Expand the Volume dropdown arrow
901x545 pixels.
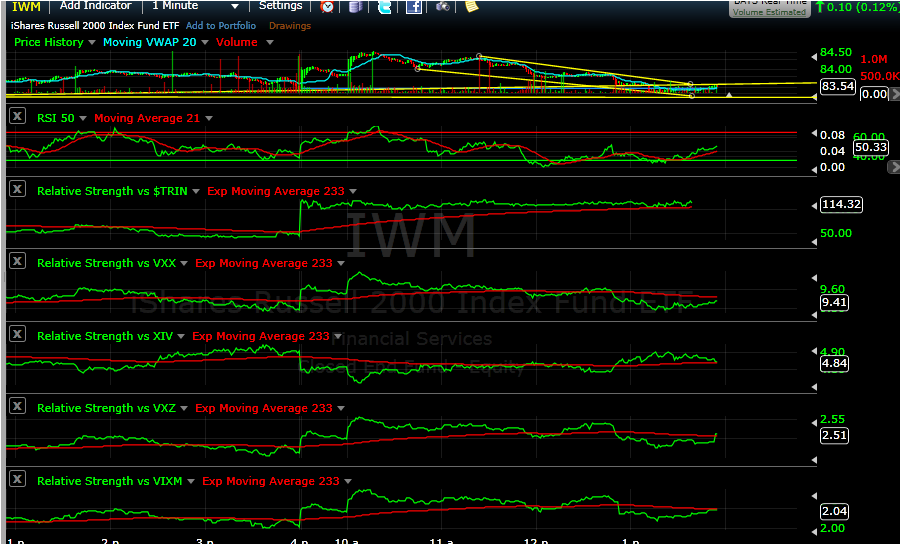(269, 43)
